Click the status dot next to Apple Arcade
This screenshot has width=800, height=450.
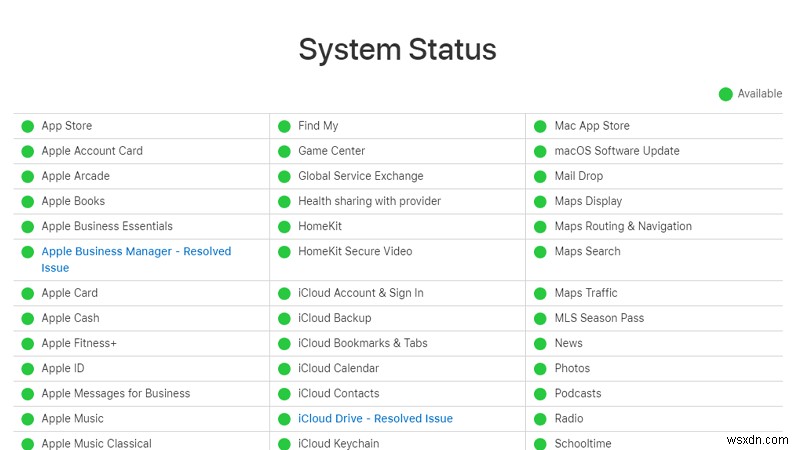click(x=28, y=177)
